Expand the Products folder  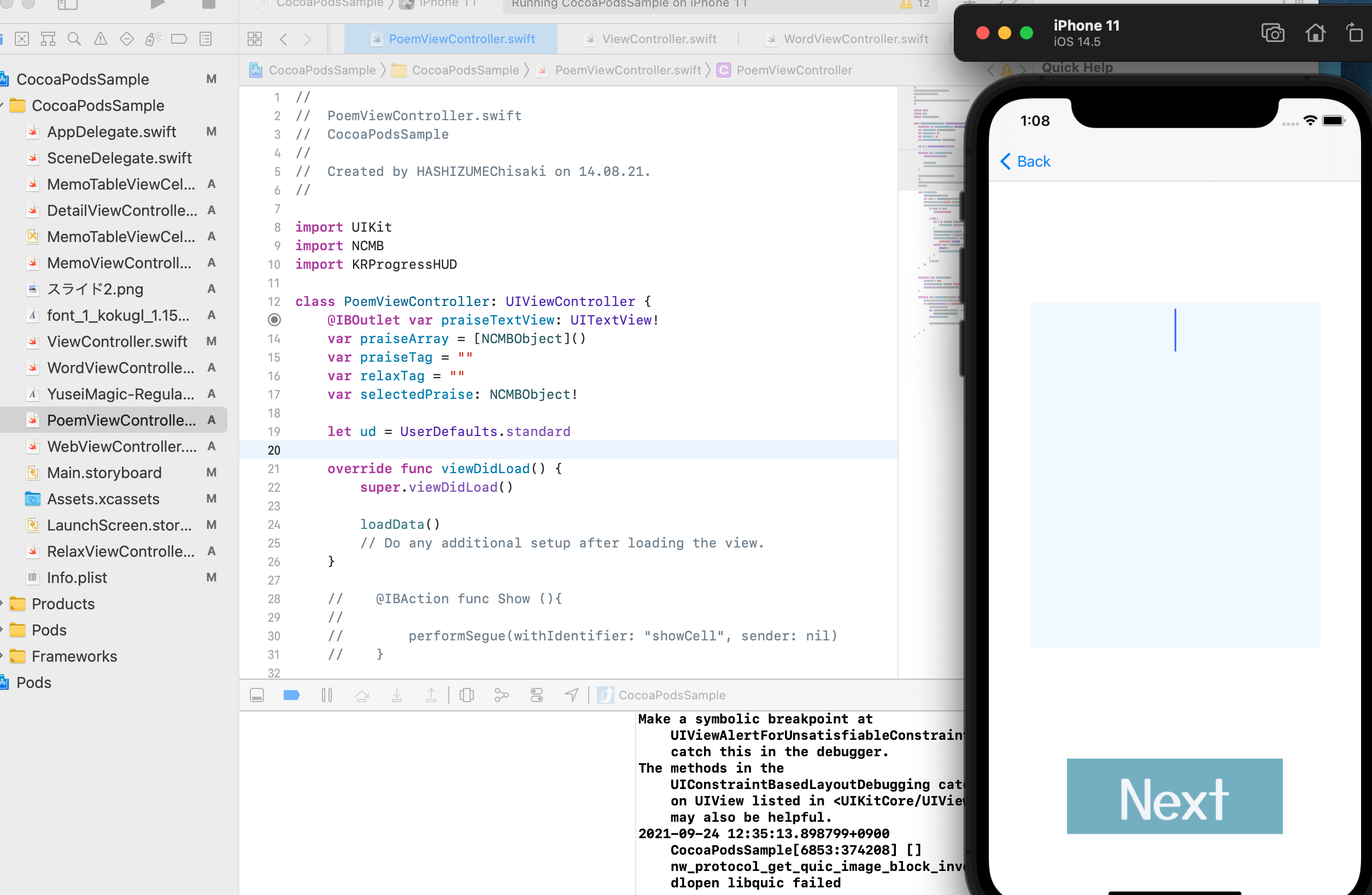[x=2, y=603]
